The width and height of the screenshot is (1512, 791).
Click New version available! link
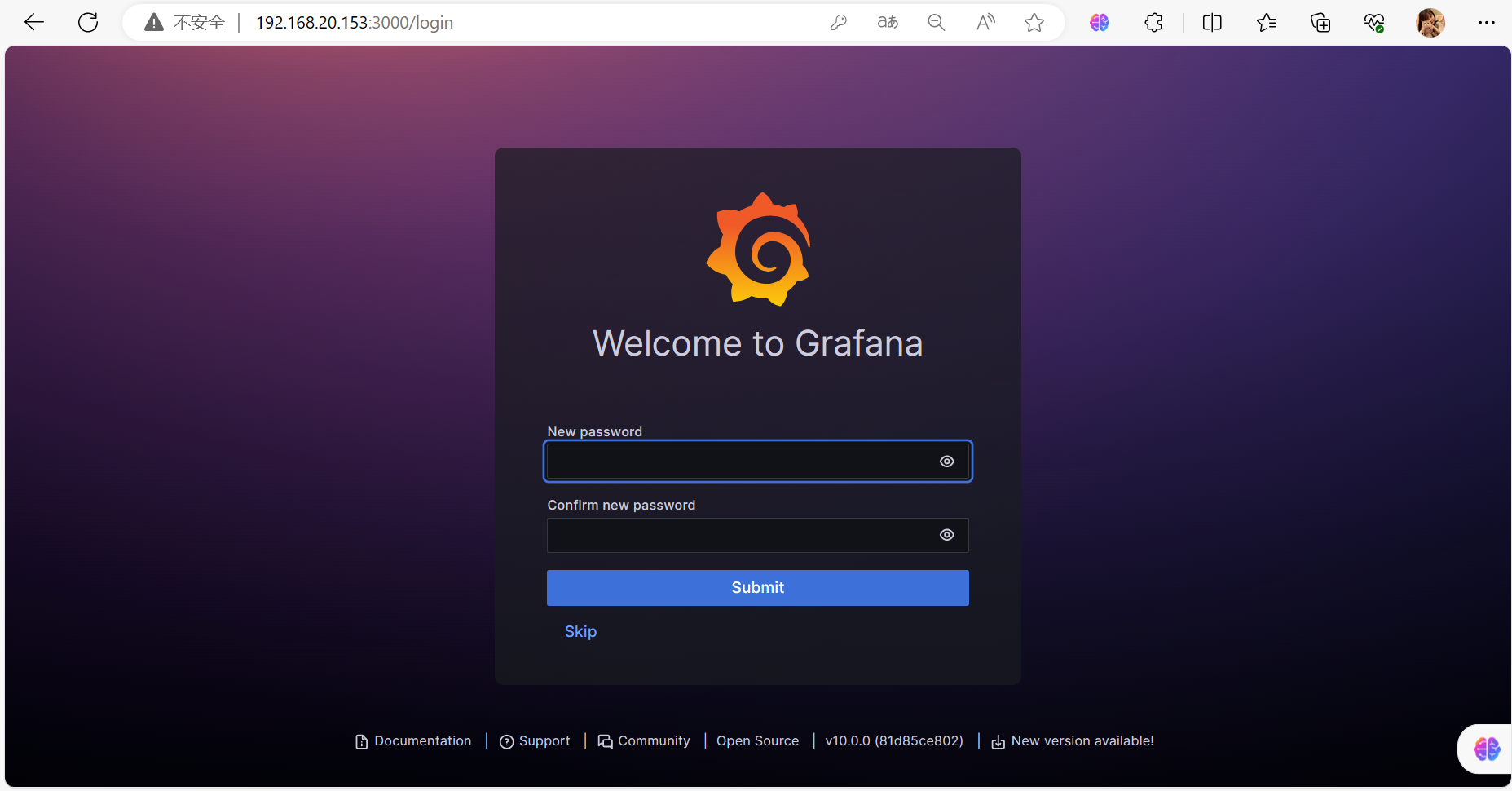pyautogui.click(x=1073, y=741)
